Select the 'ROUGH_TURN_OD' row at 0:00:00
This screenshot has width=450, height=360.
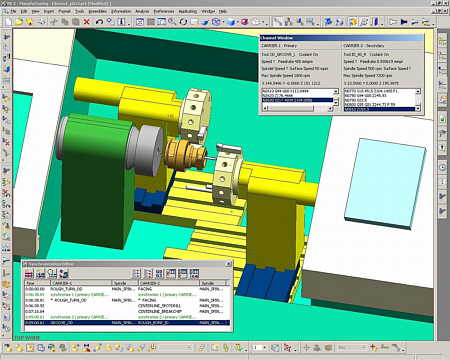pos(127,289)
